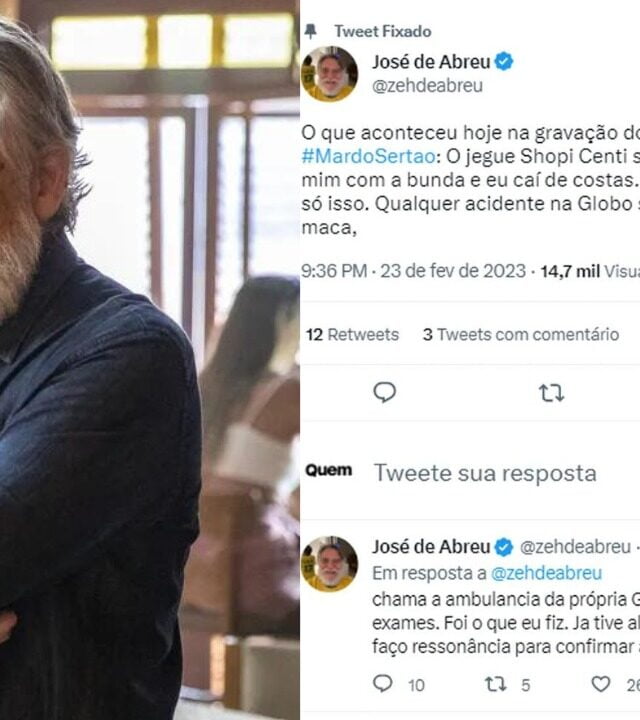Click the retweet arrows icon under main tweet
Image resolution: width=640 pixels, height=720 pixels.
click(551, 393)
